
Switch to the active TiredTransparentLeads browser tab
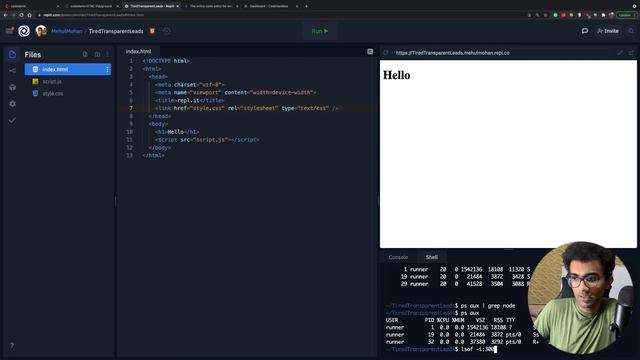[152, 6]
